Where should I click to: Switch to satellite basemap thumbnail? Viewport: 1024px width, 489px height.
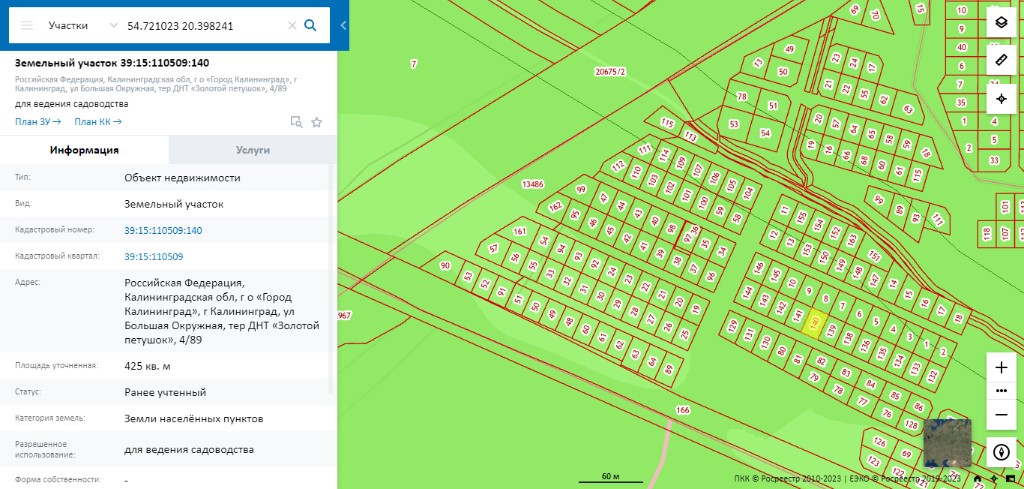pos(948,443)
